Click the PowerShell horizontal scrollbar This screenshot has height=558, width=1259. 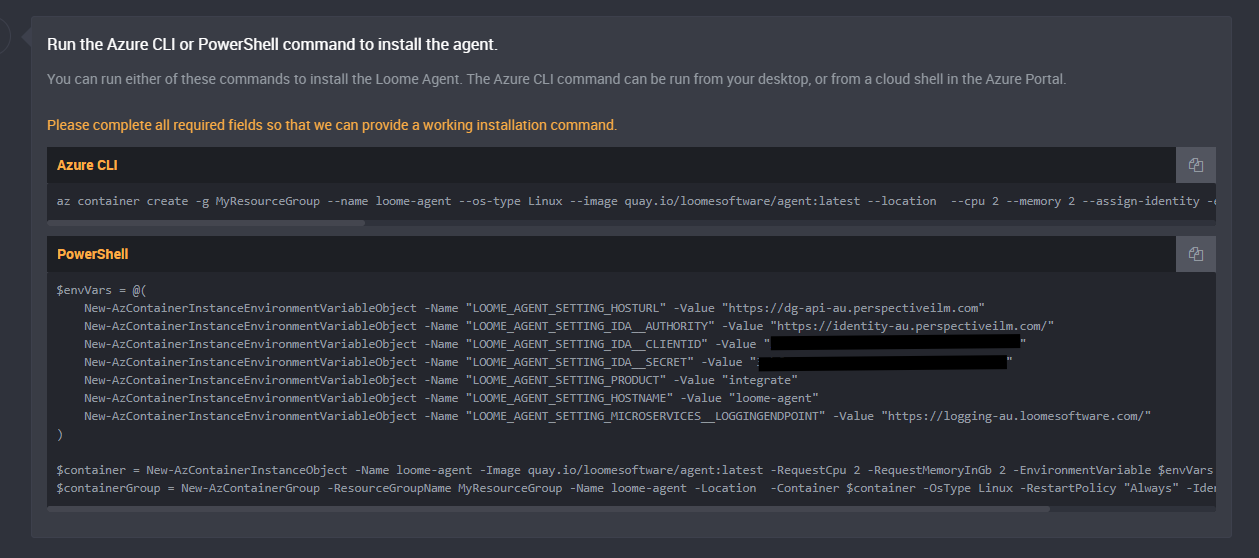(548, 509)
